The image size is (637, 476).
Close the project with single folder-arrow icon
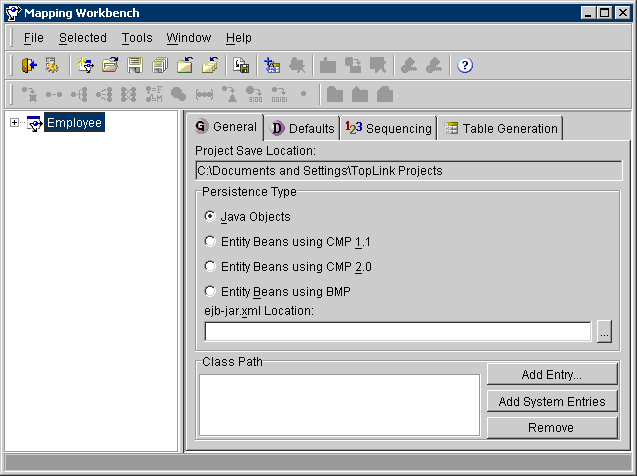[x=185, y=65]
